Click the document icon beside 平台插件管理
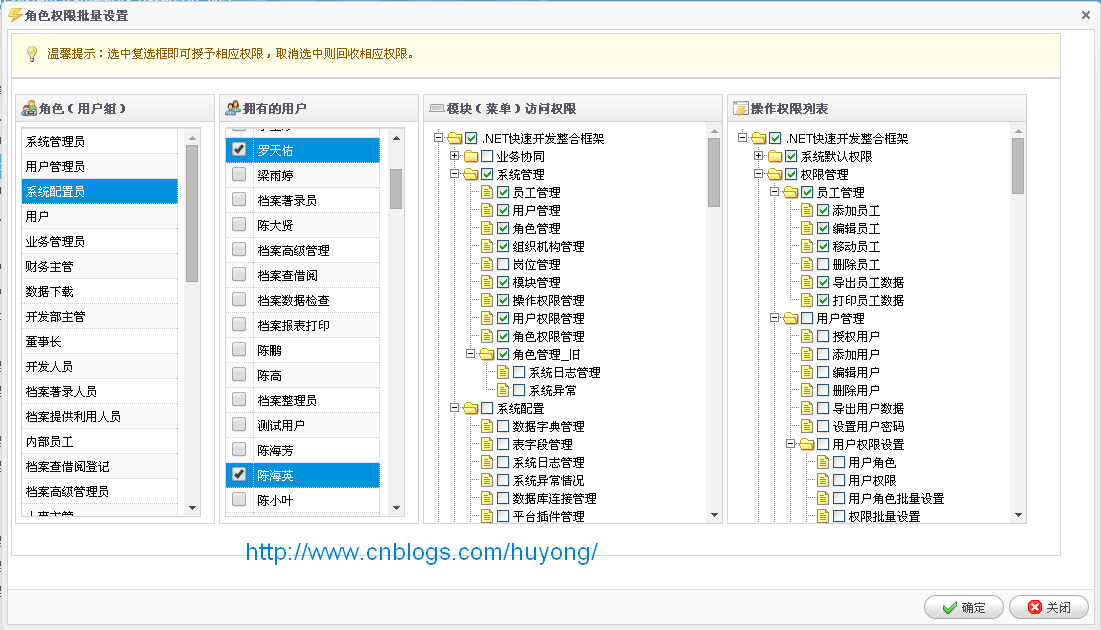 487,516
